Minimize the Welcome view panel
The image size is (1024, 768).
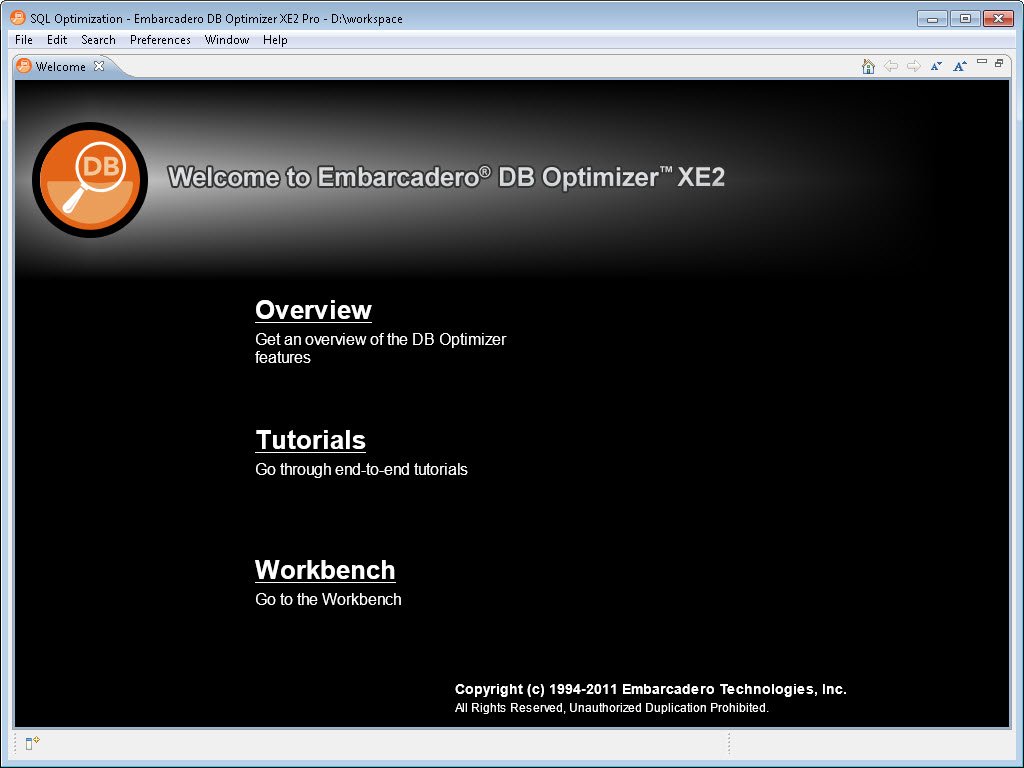982,62
